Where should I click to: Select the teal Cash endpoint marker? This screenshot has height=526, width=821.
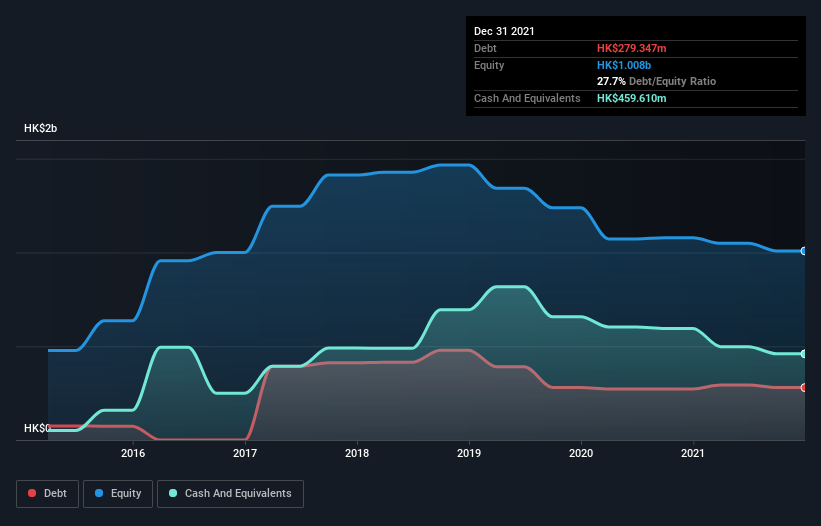(804, 354)
